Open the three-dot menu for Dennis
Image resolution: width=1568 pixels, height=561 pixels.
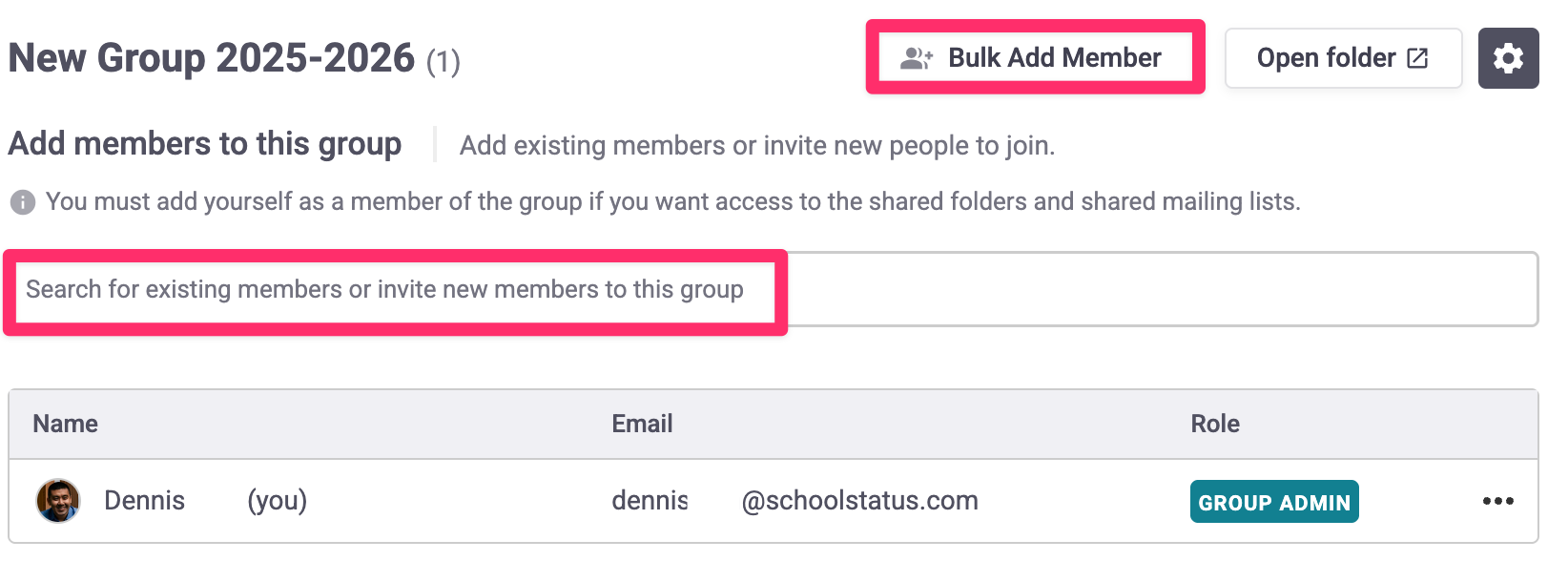point(1497,501)
